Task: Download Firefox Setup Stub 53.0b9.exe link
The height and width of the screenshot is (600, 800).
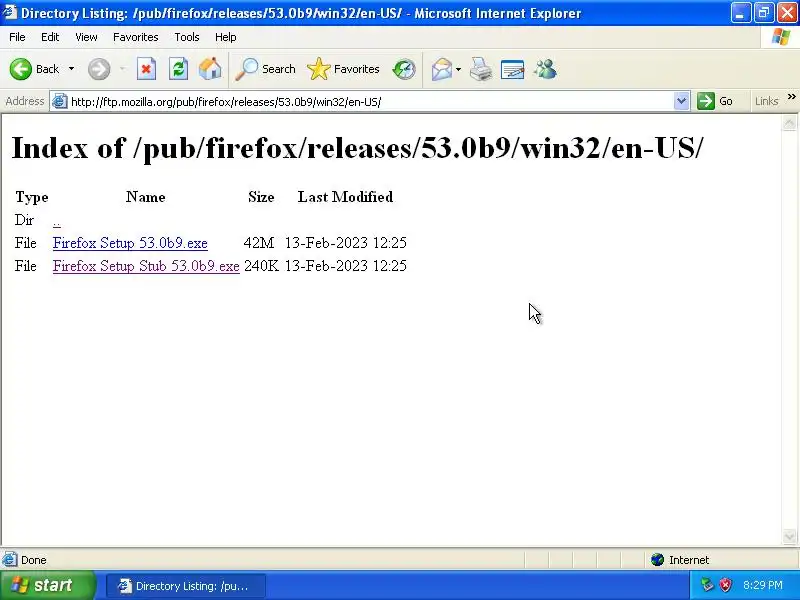Action: 146,266
